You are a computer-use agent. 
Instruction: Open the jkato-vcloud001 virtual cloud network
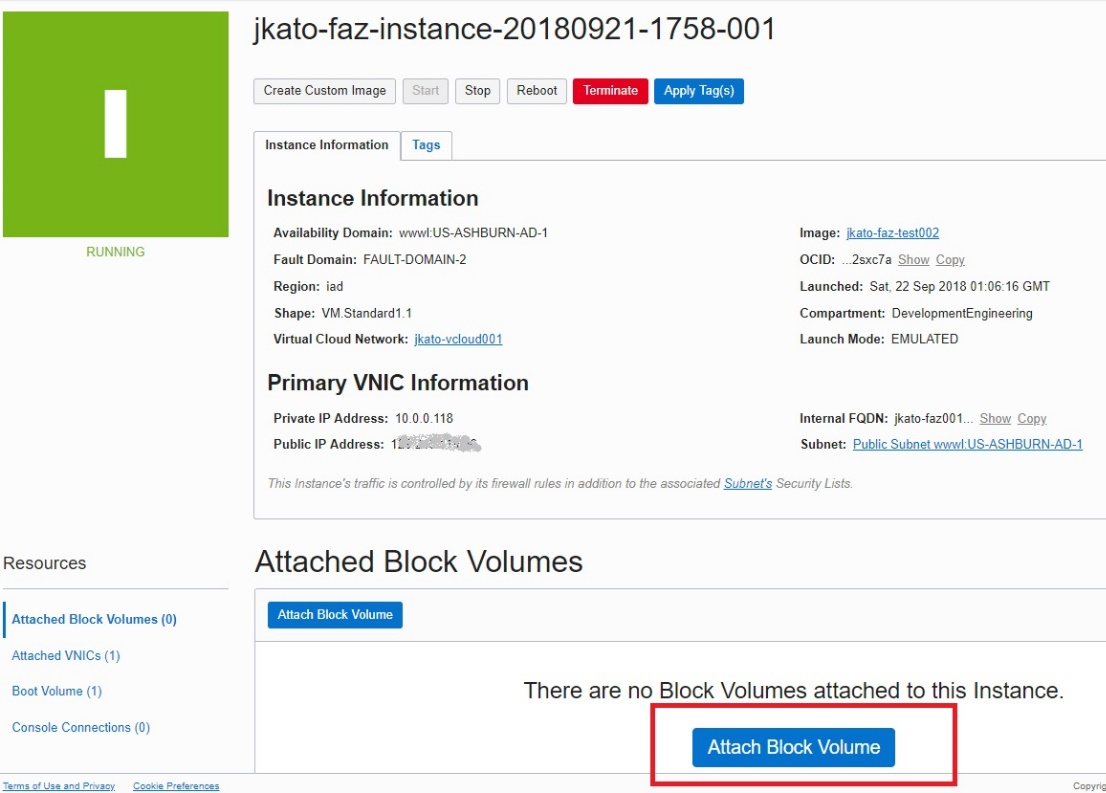tap(458, 338)
